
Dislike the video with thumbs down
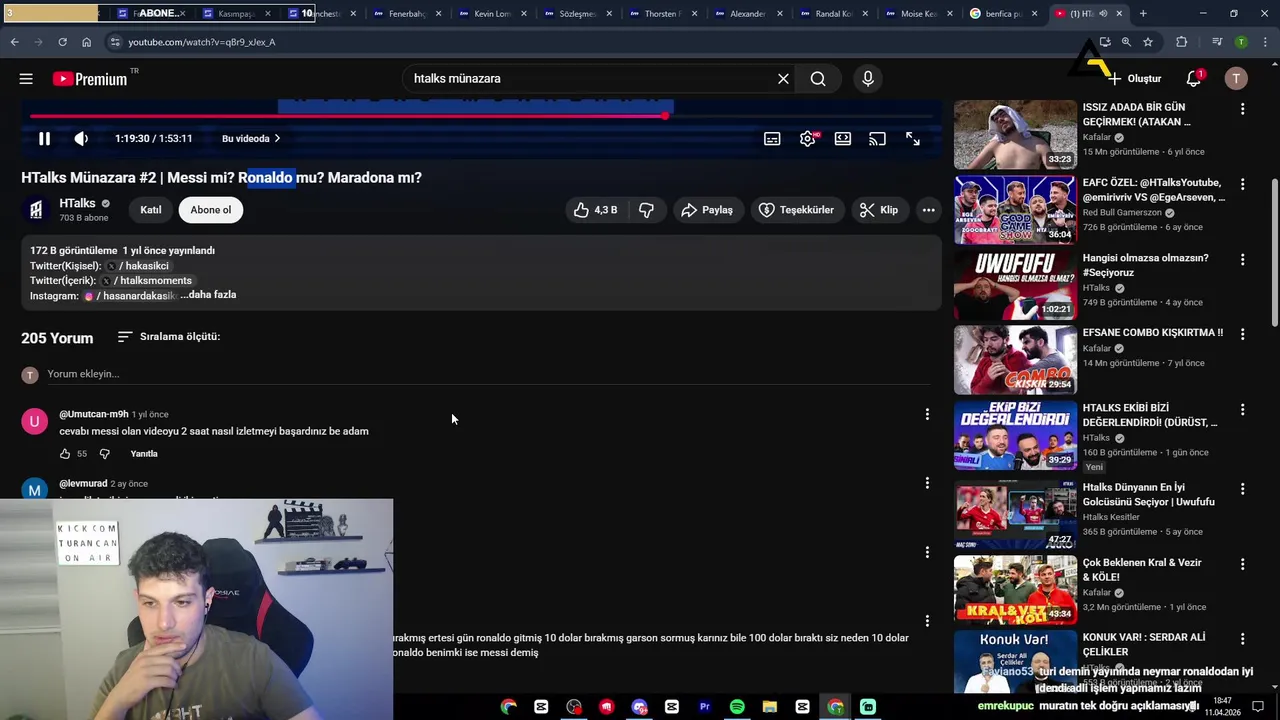646,210
